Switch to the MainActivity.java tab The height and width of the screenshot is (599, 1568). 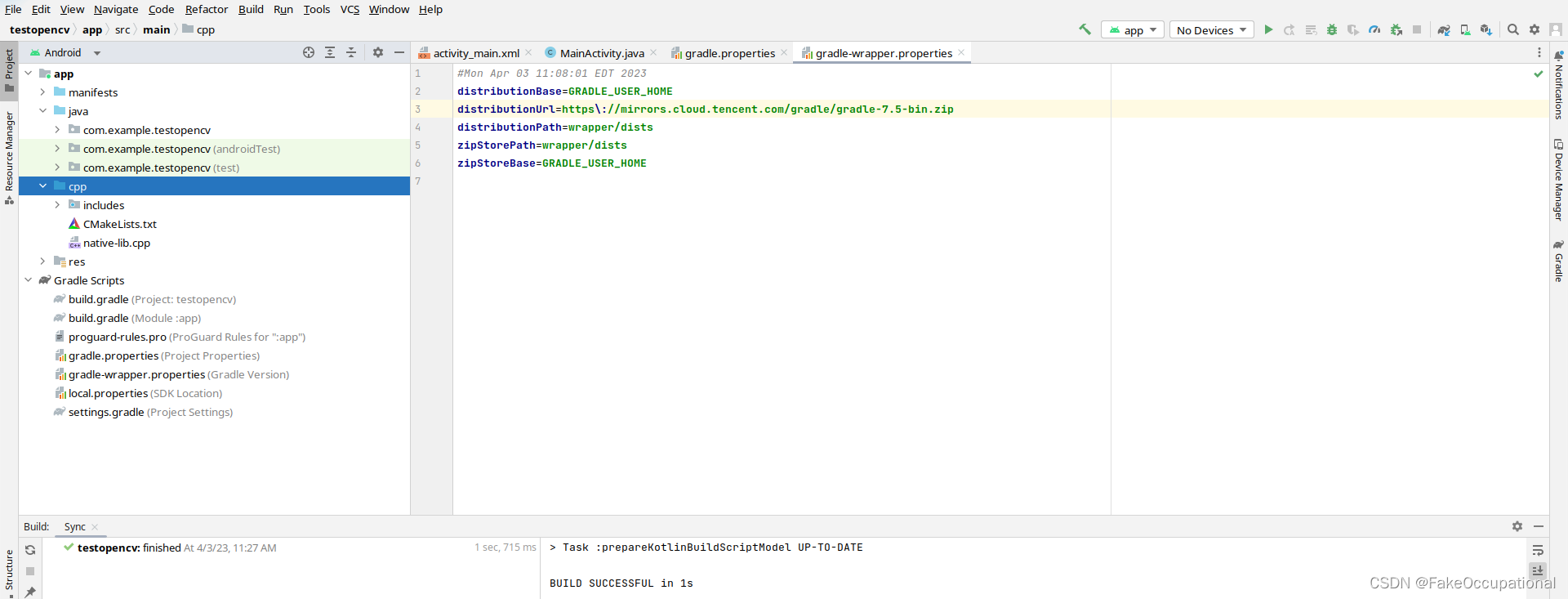601,53
